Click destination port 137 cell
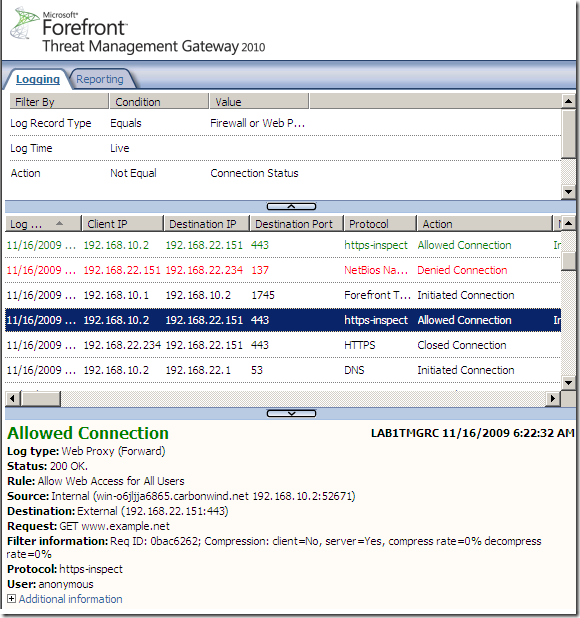The width and height of the screenshot is (580, 618). pyautogui.click(x=260, y=270)
